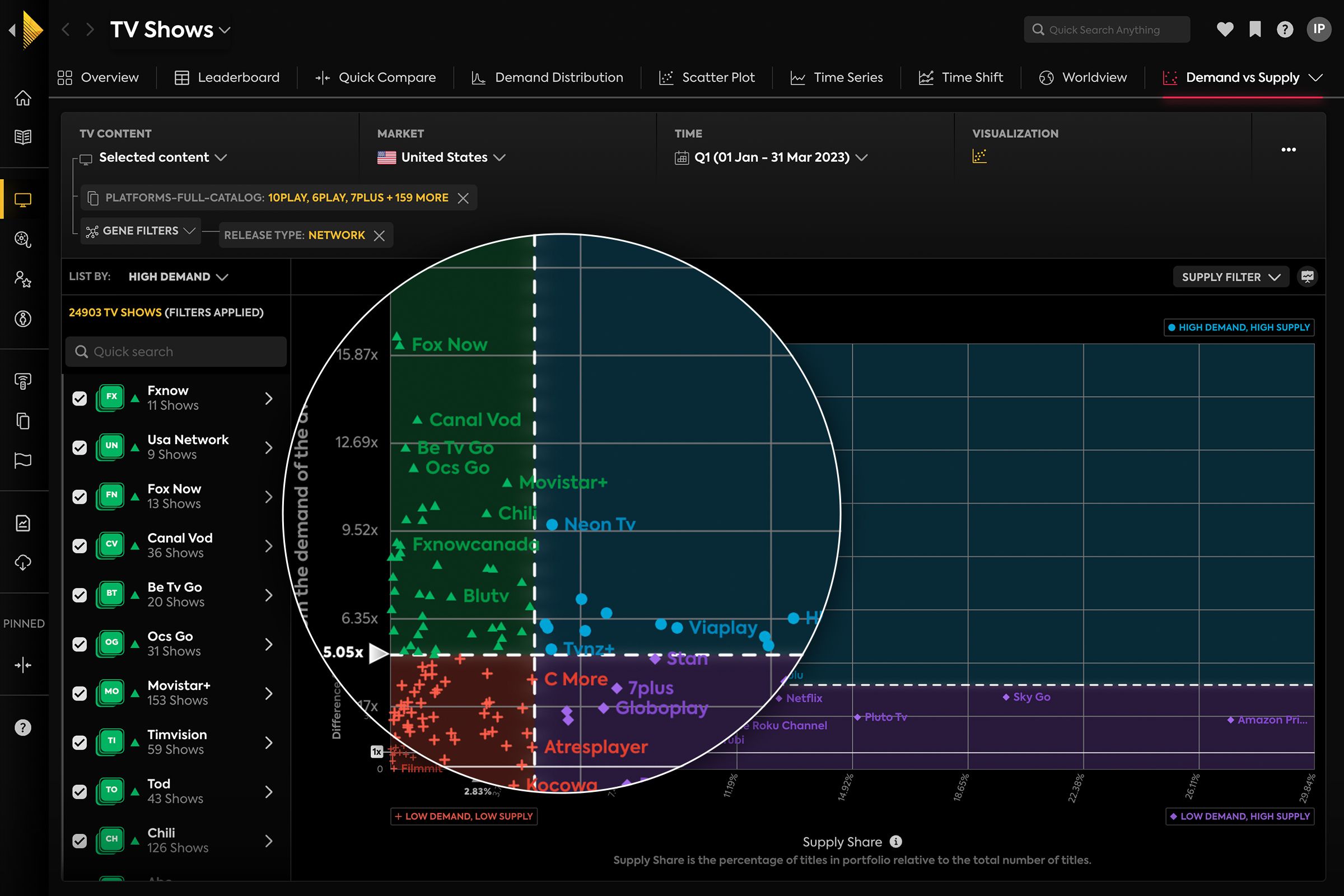Click the Low Demand, Low Supply legend
The width and height of the screenshot is (1344, 896).
point(464,816)
